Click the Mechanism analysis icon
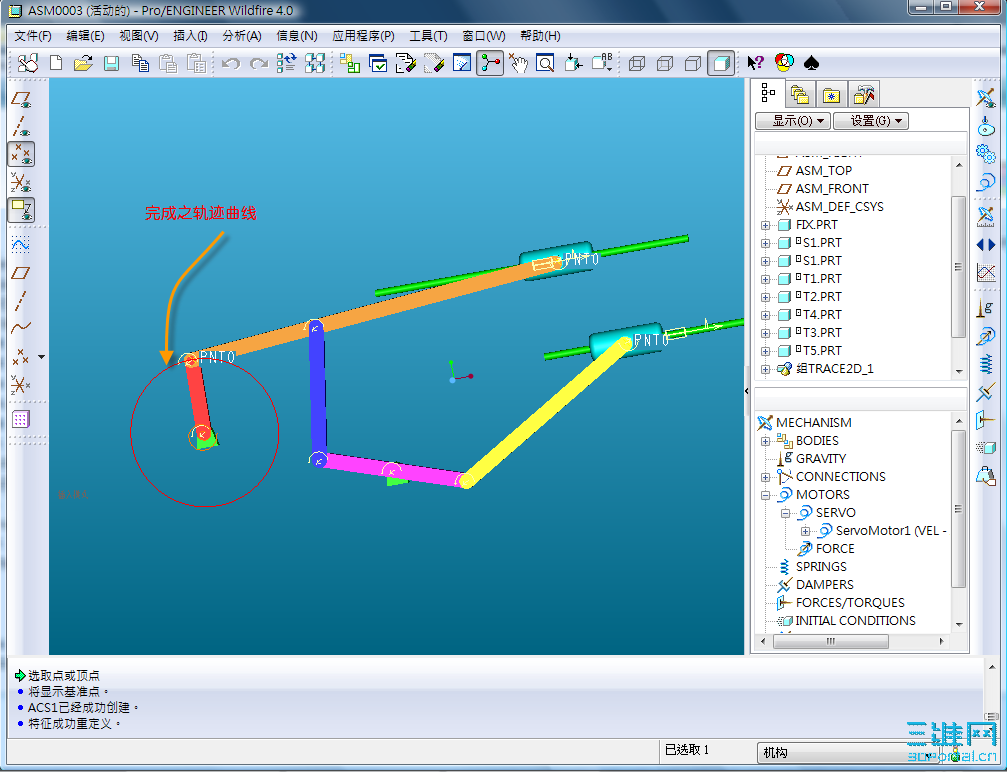 pos(985,216)
